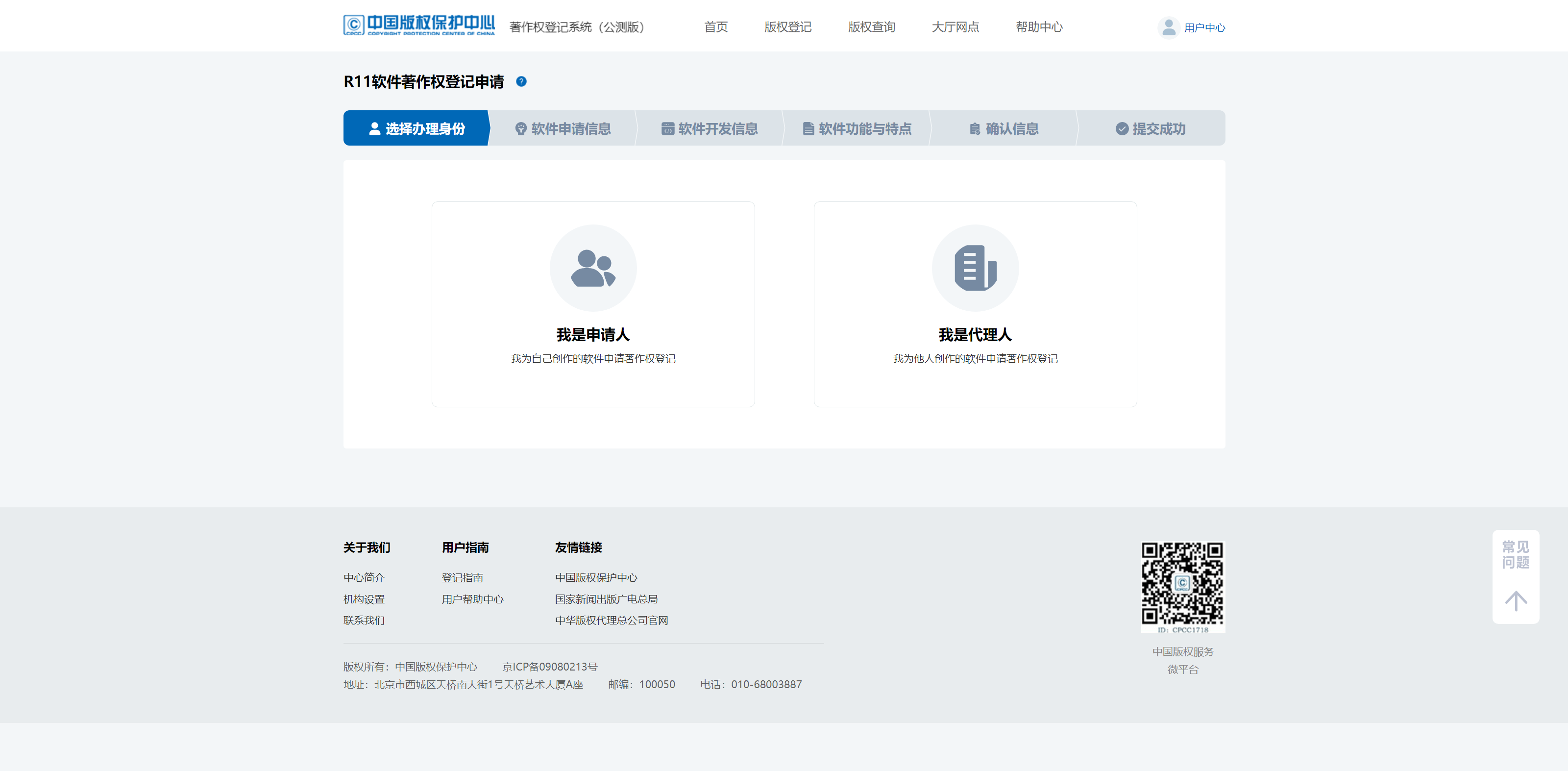Open 机构设置 footer link
1568x771 pixels.
point(364,598)
